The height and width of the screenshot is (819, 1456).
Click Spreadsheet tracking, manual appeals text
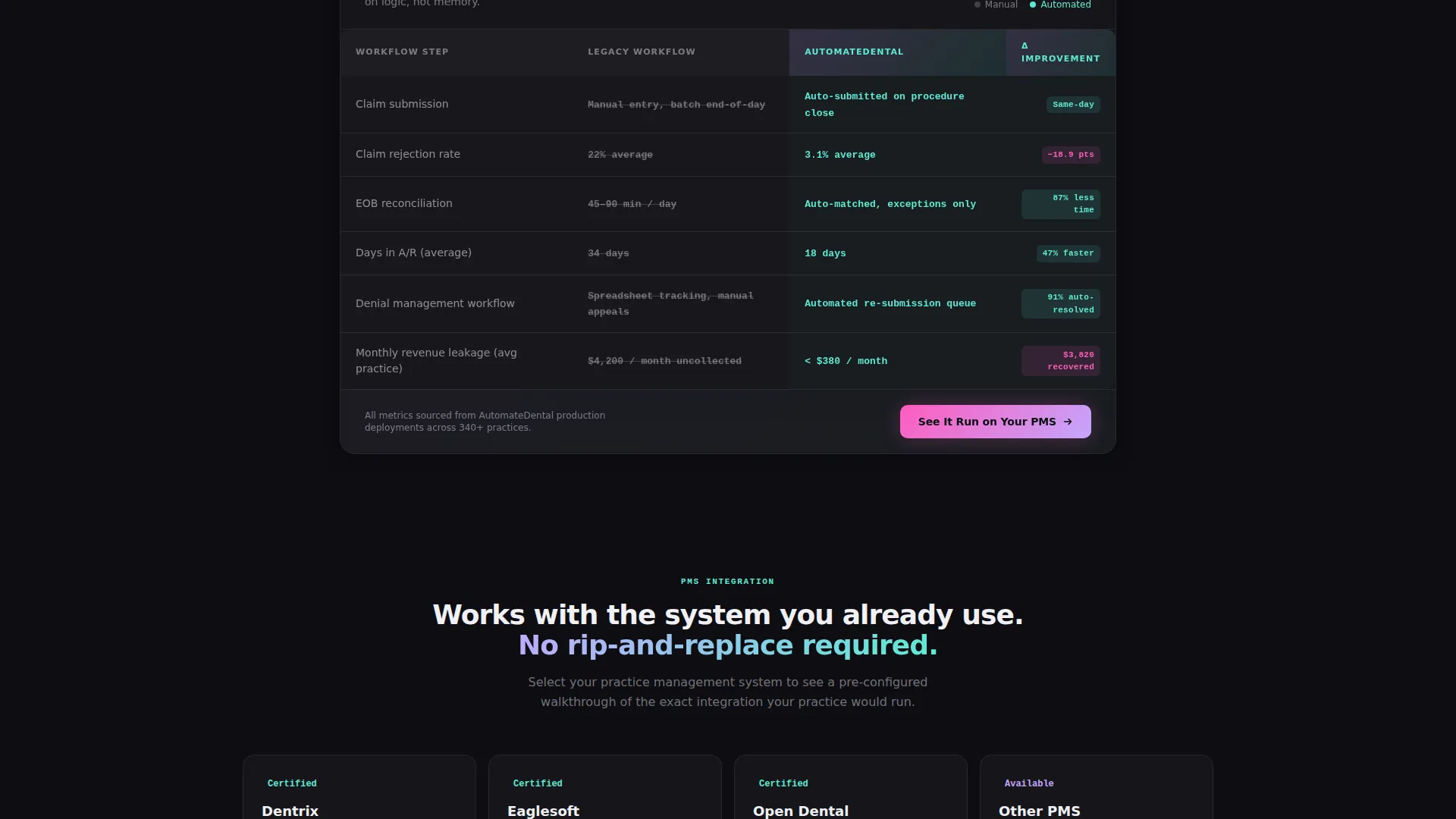pos(670,303)
